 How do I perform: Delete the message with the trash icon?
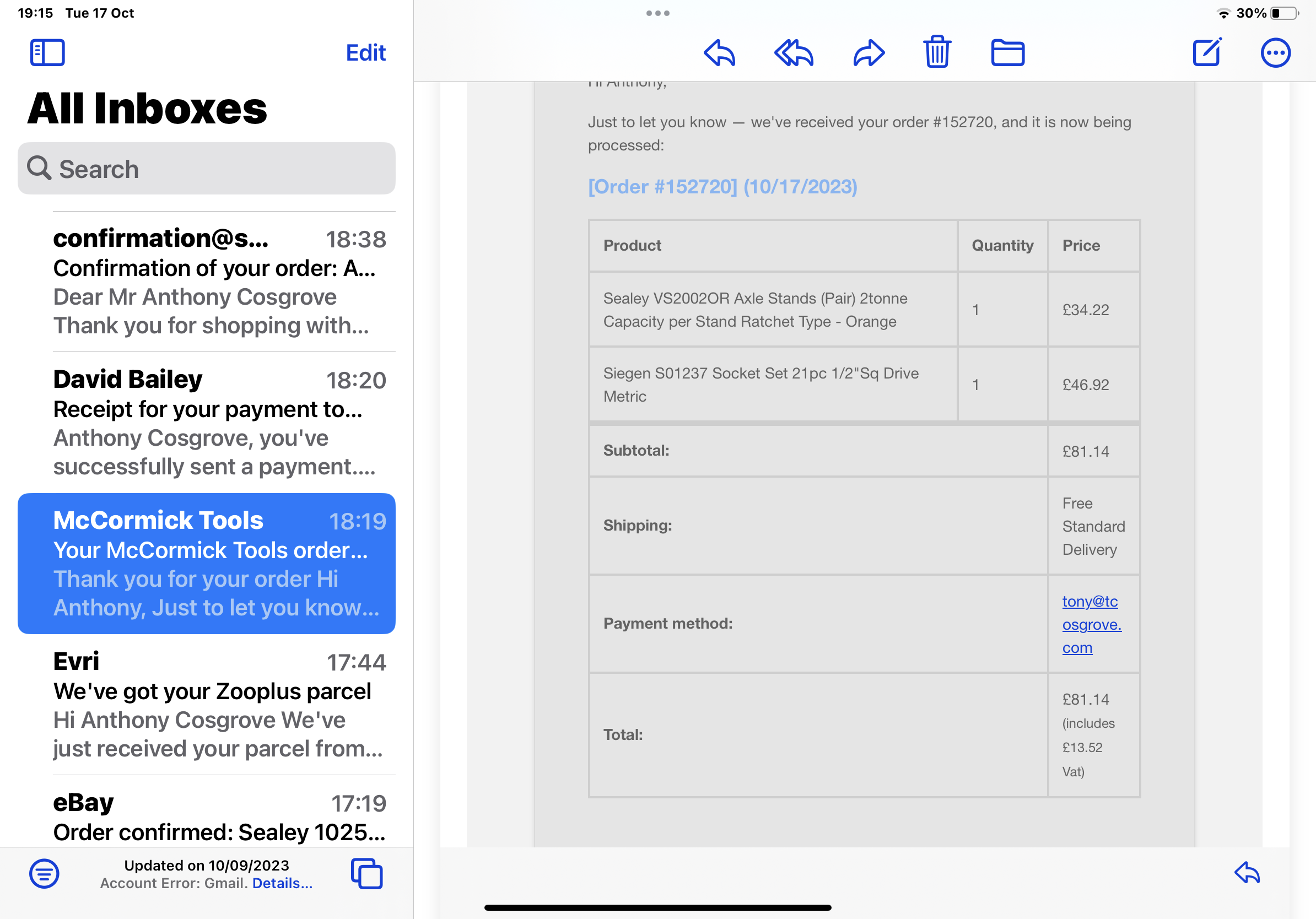[936, 53]
